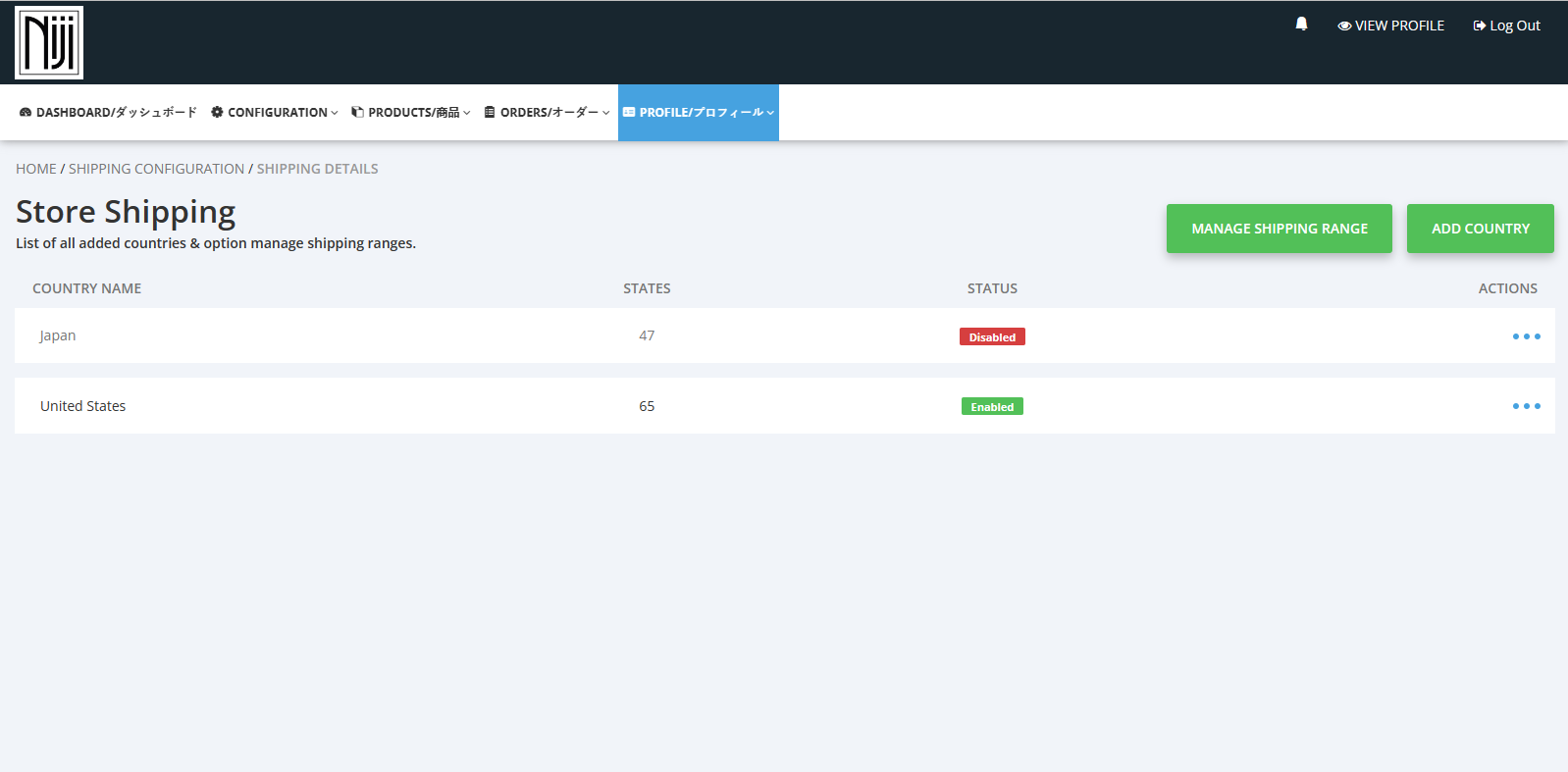Click the Log Out exit icon
The image size is (1568, 772).
(1479, 26)
